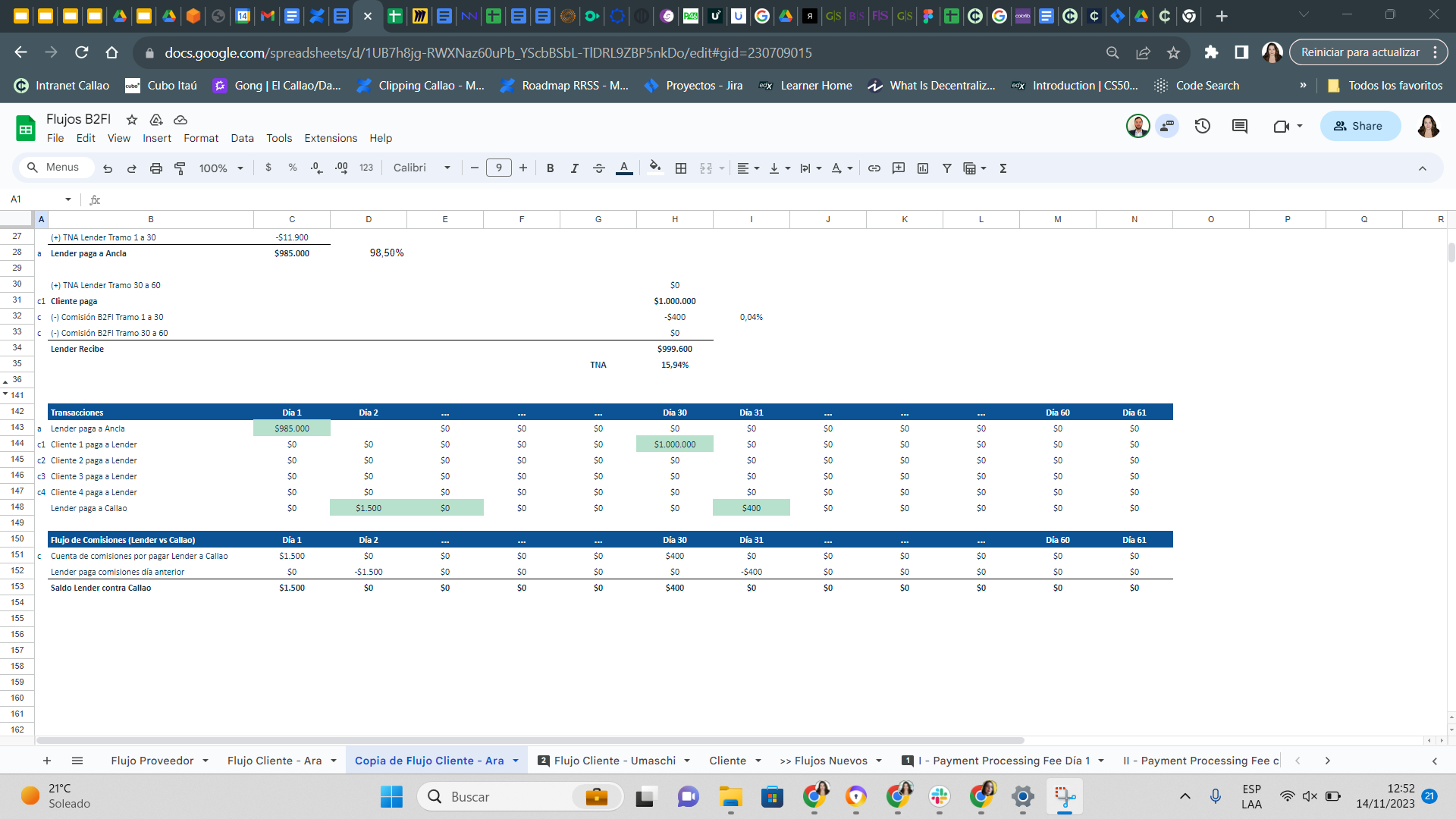Open the functions sigma icon
The width and height of the screenshot is (1456, 819).
(1003, 168)
